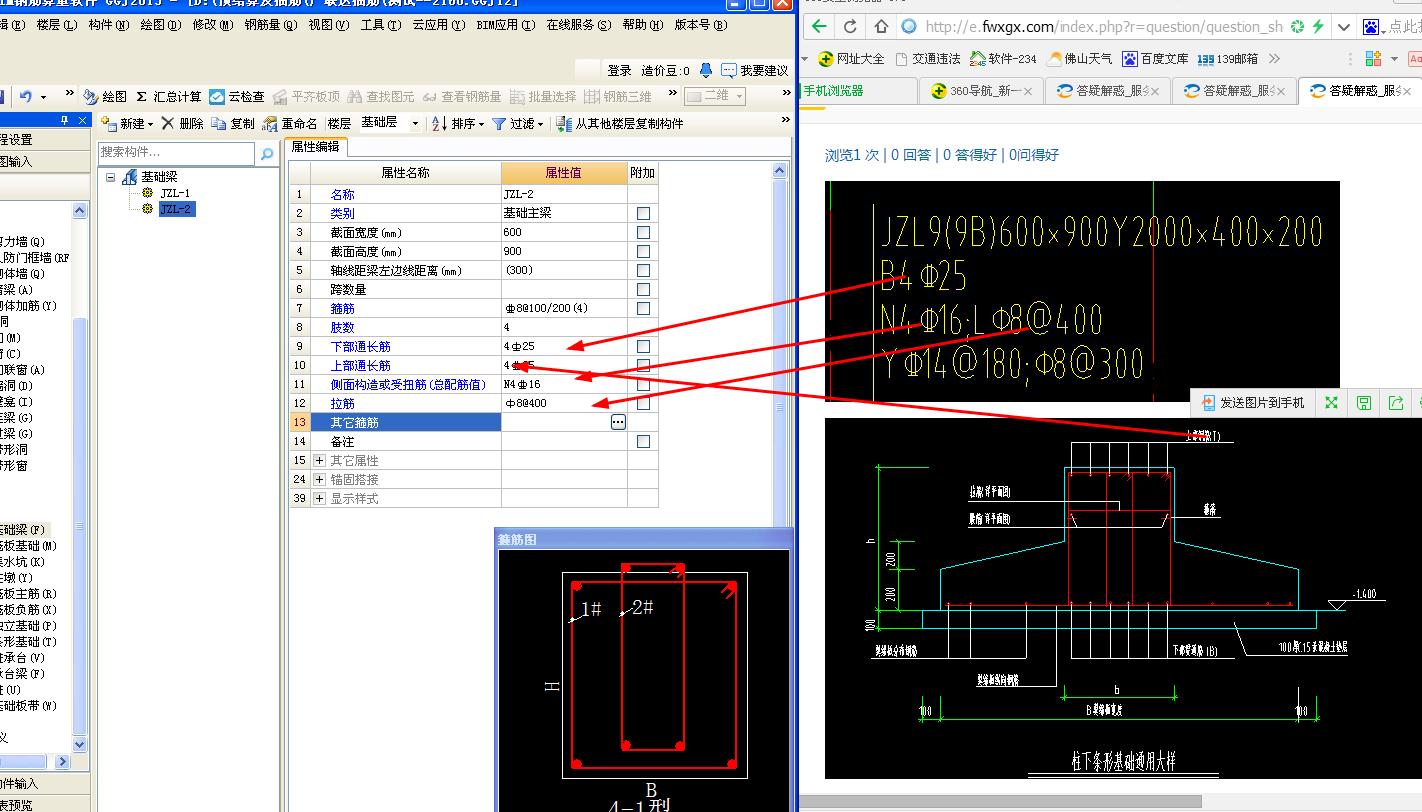Click browser back arrow

[820, 27]
